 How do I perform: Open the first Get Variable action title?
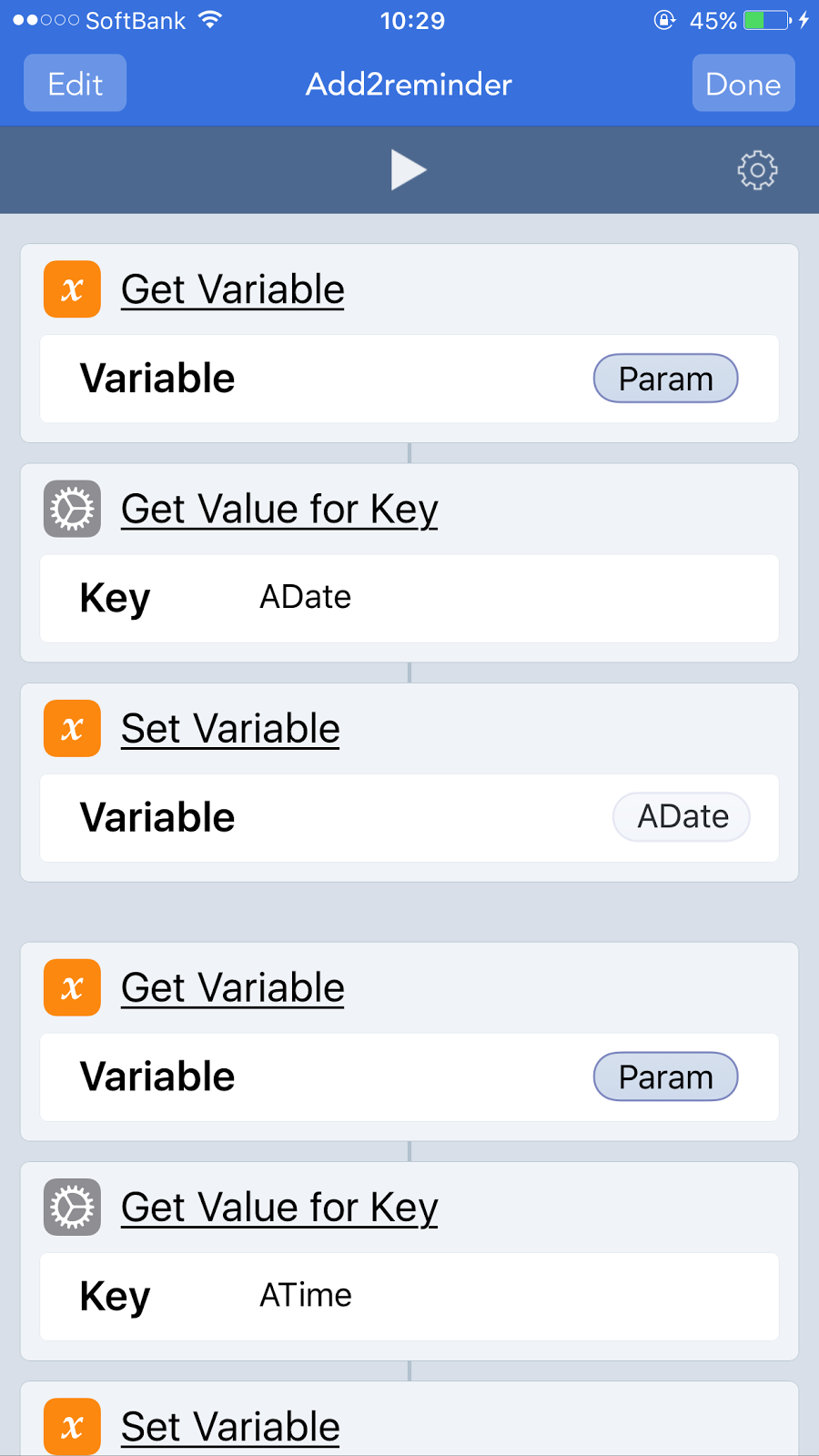pos(233,289)
